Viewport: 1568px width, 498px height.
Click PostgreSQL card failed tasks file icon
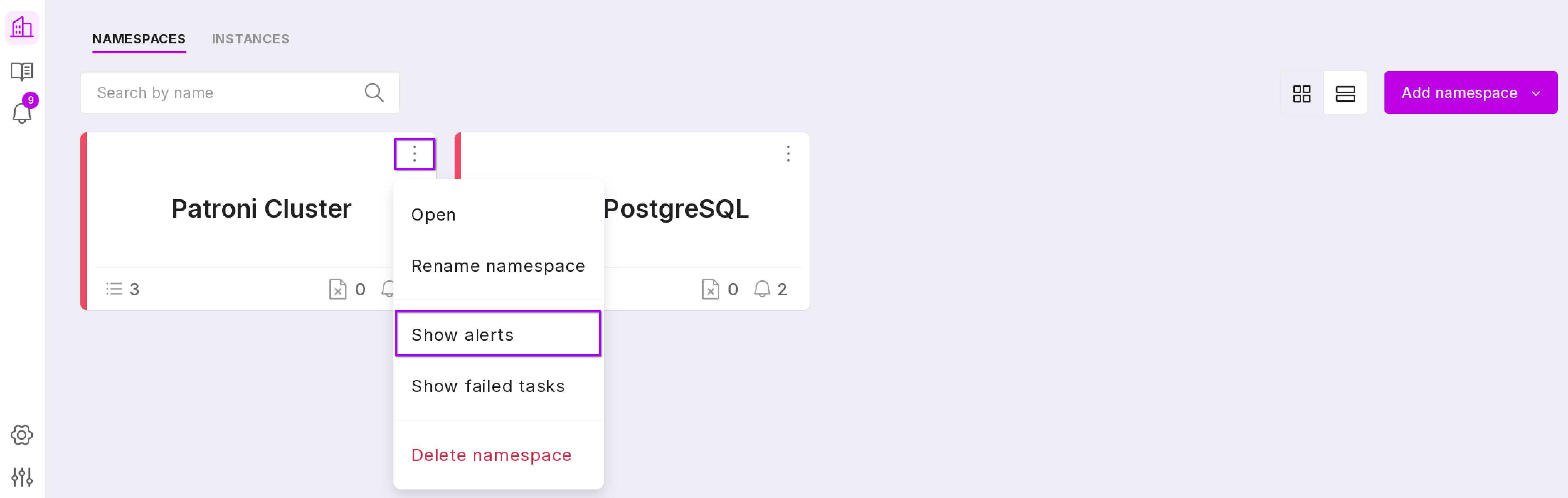pos(710,288)
